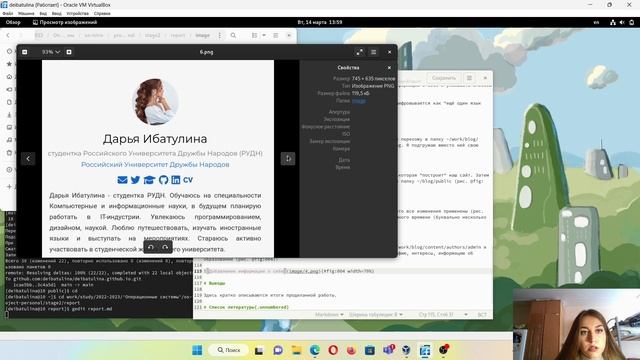The image size is (640, 360).
Task: Open Microsoft Edge on Windows taskbar
Action: [315, 350]
